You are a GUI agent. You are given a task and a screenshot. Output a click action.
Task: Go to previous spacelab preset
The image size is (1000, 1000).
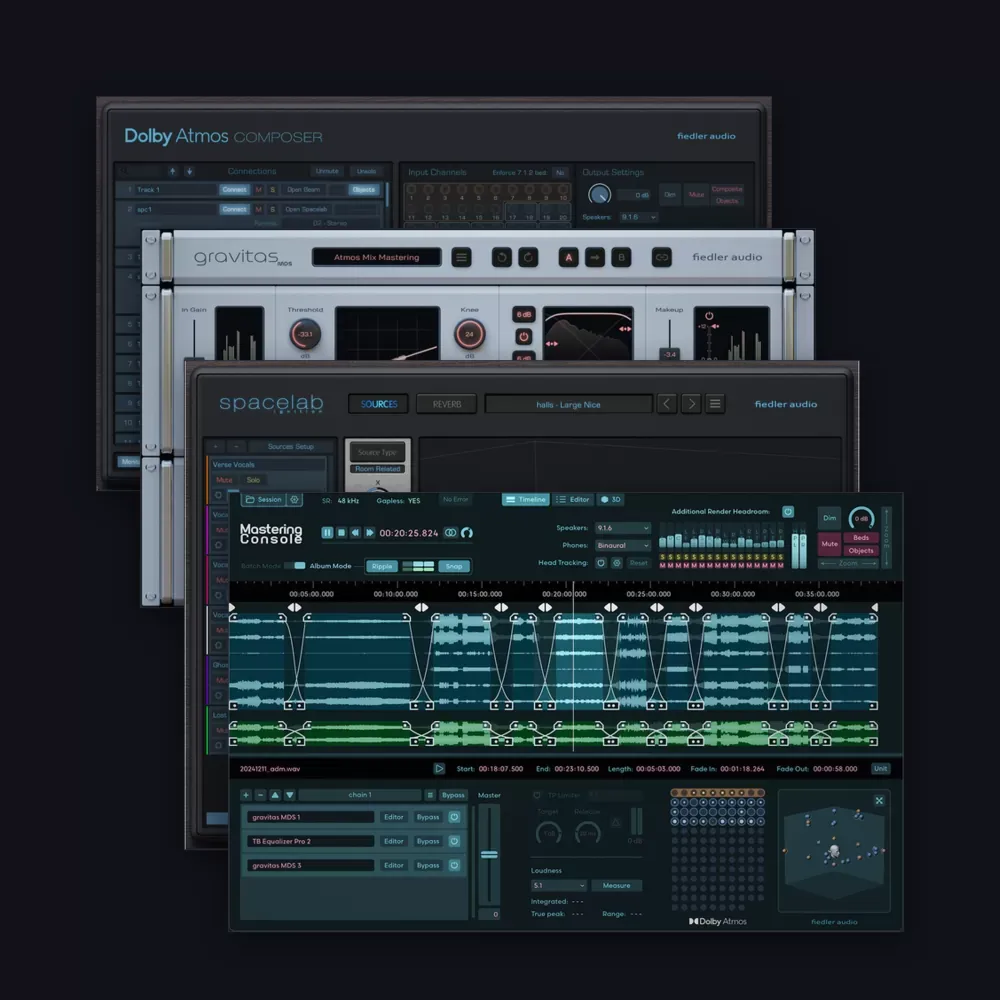tap(667, 404)
